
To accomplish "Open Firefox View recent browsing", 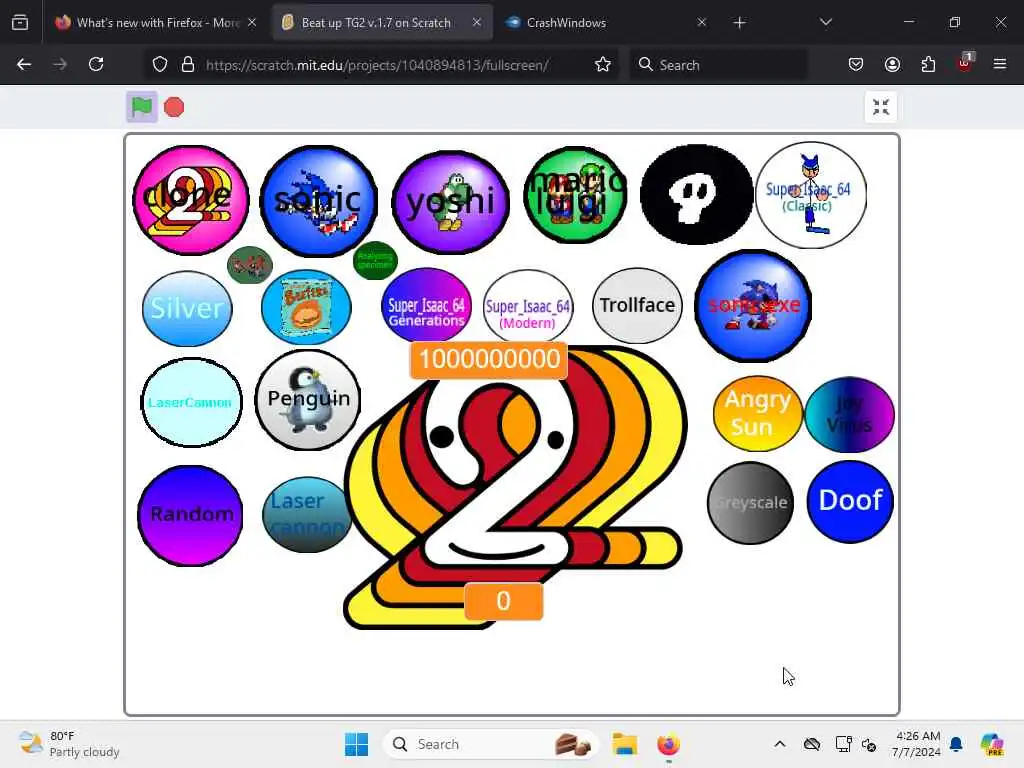I will click(20, 22).
